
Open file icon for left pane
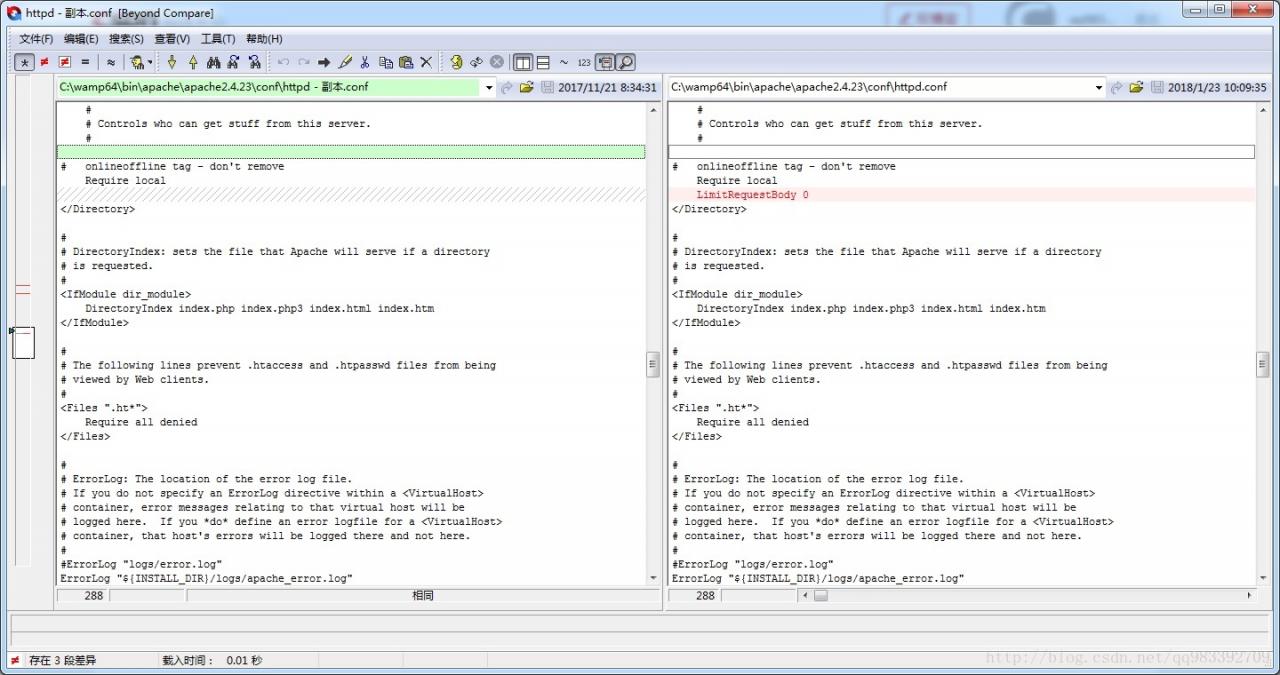coord(527,87)
